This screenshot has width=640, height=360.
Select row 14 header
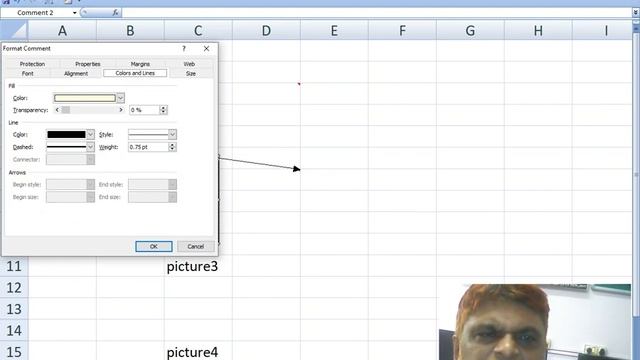(14, 331)
